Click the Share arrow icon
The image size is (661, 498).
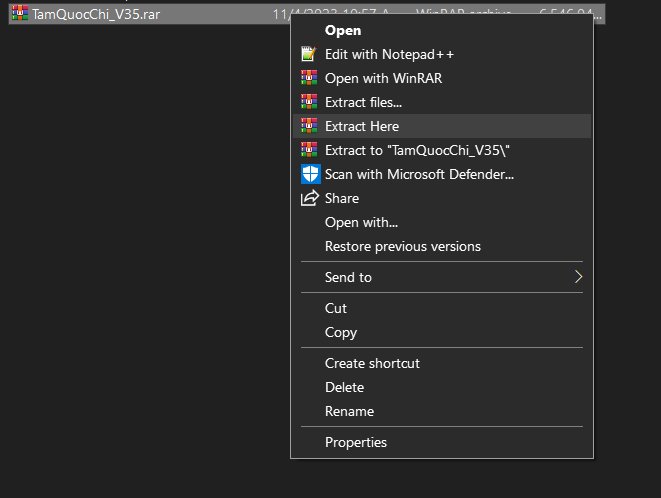point(310,198)
